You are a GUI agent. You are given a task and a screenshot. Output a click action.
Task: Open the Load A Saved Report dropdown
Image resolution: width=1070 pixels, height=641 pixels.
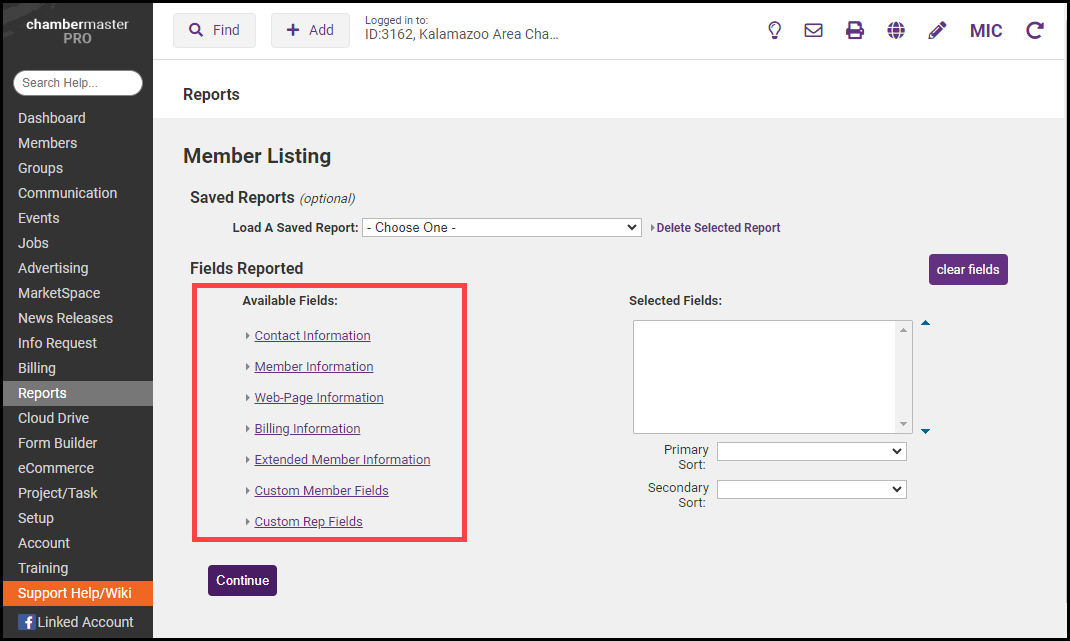[x=501, y=228]
